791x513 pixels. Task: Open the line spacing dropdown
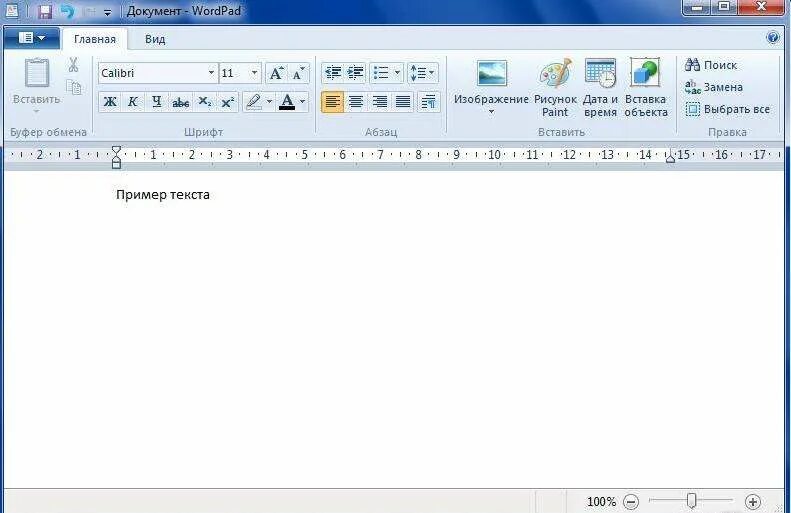[x=423, y=73]
